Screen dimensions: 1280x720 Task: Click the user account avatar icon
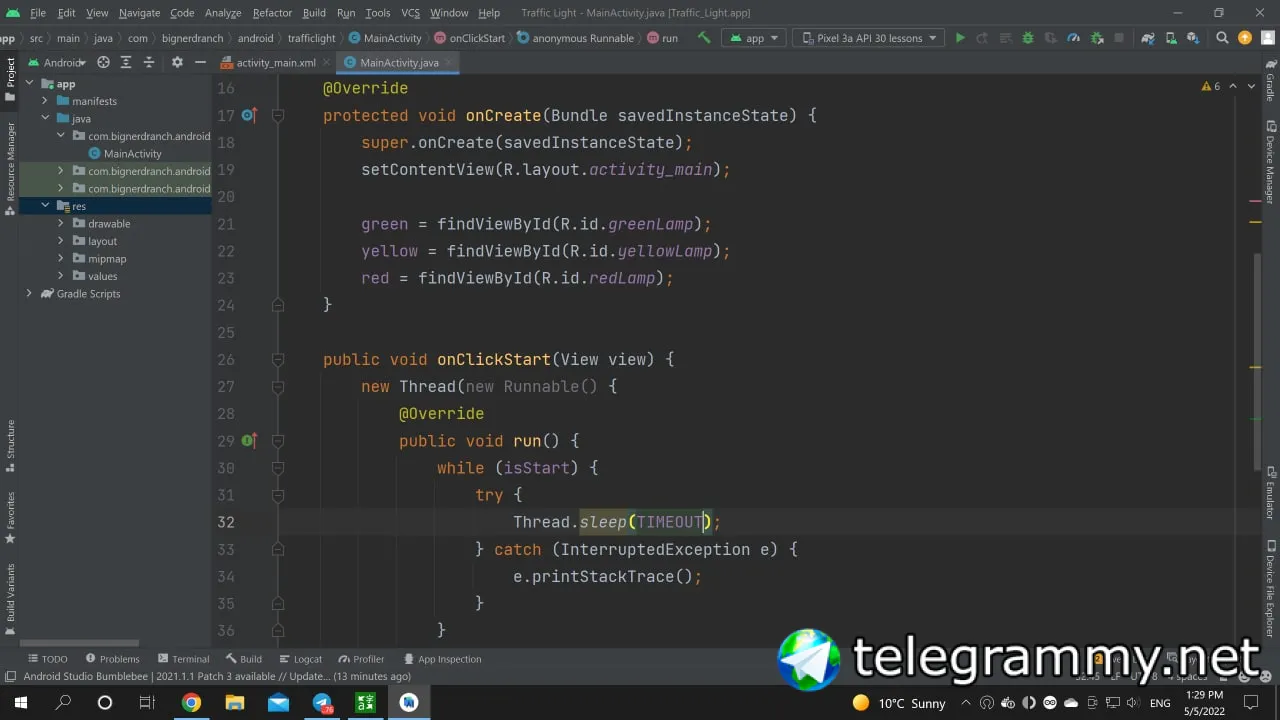[x=1268, y=38]
